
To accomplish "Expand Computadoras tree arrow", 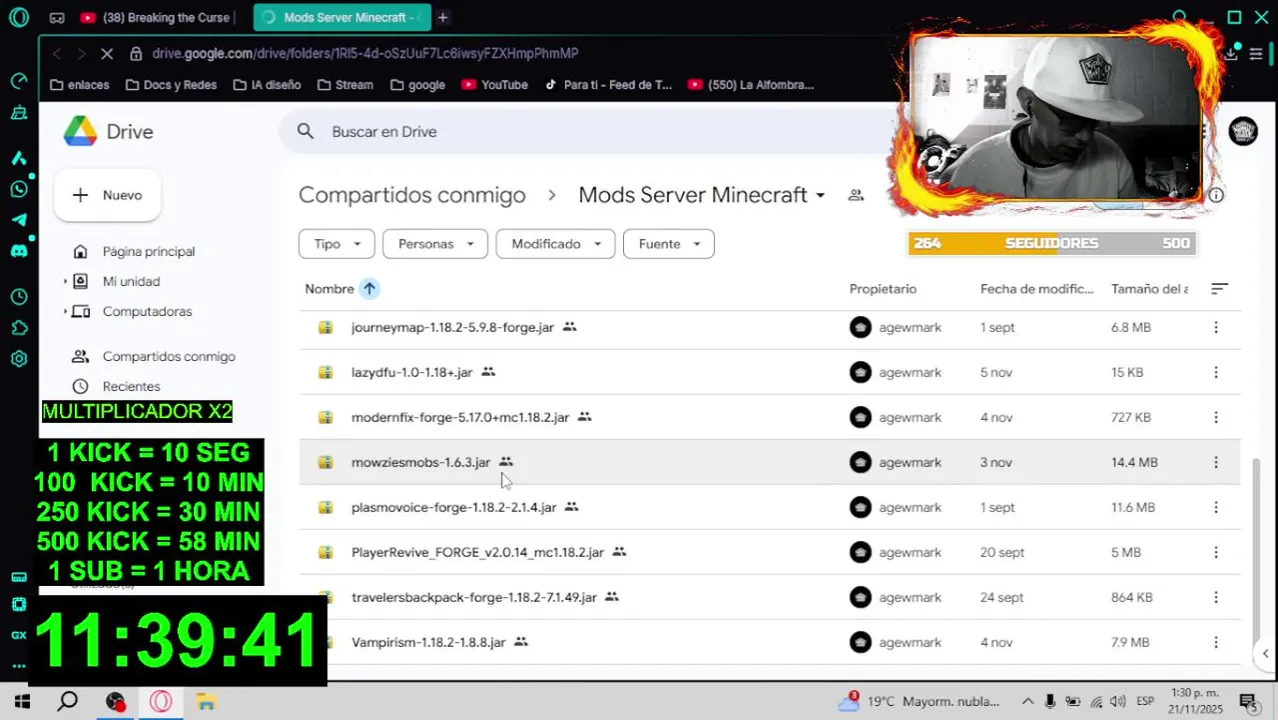I will coord(66,312).
